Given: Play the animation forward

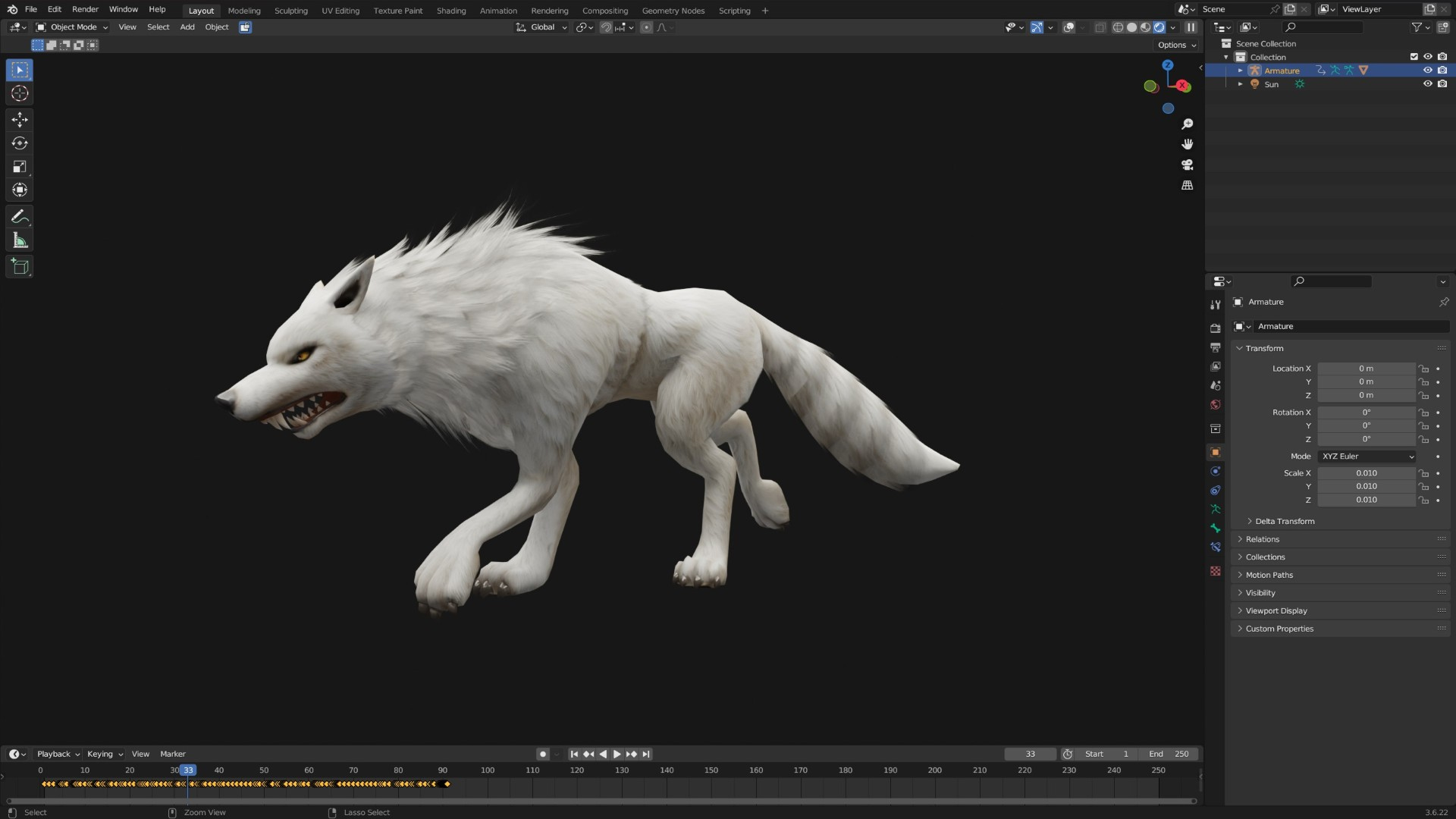Looking at the screenshot, I should [617, 755].
